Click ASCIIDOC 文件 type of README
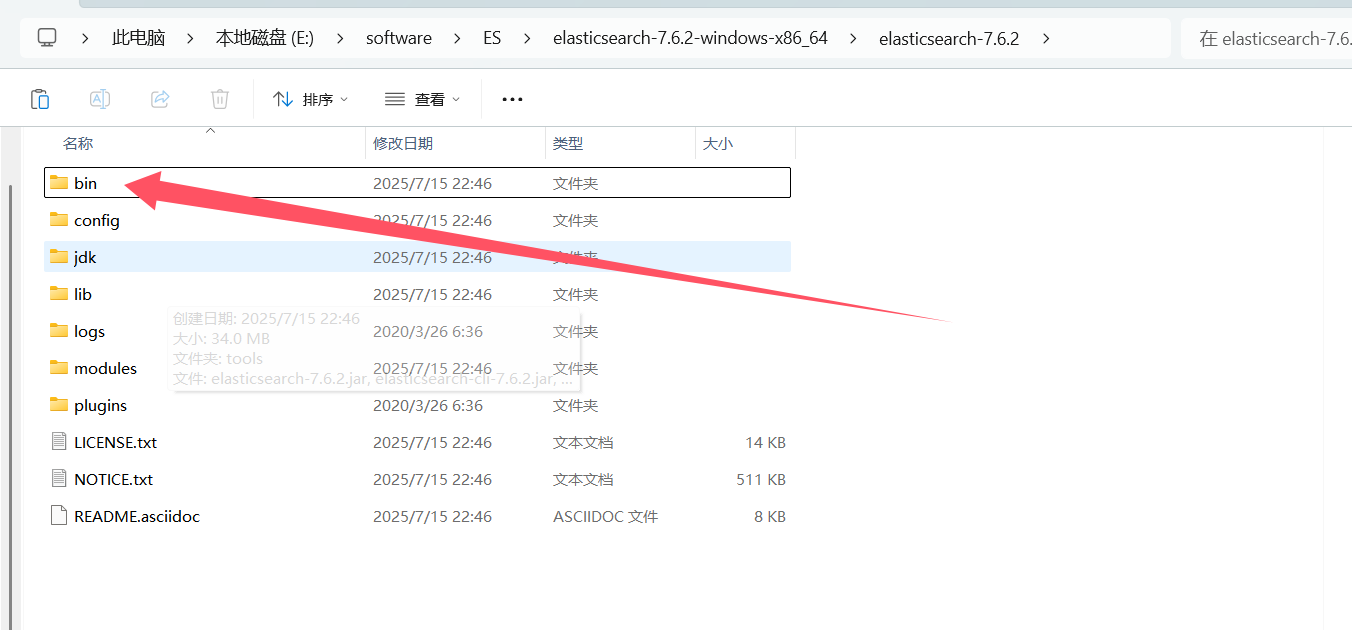 [x=605, y=516]
